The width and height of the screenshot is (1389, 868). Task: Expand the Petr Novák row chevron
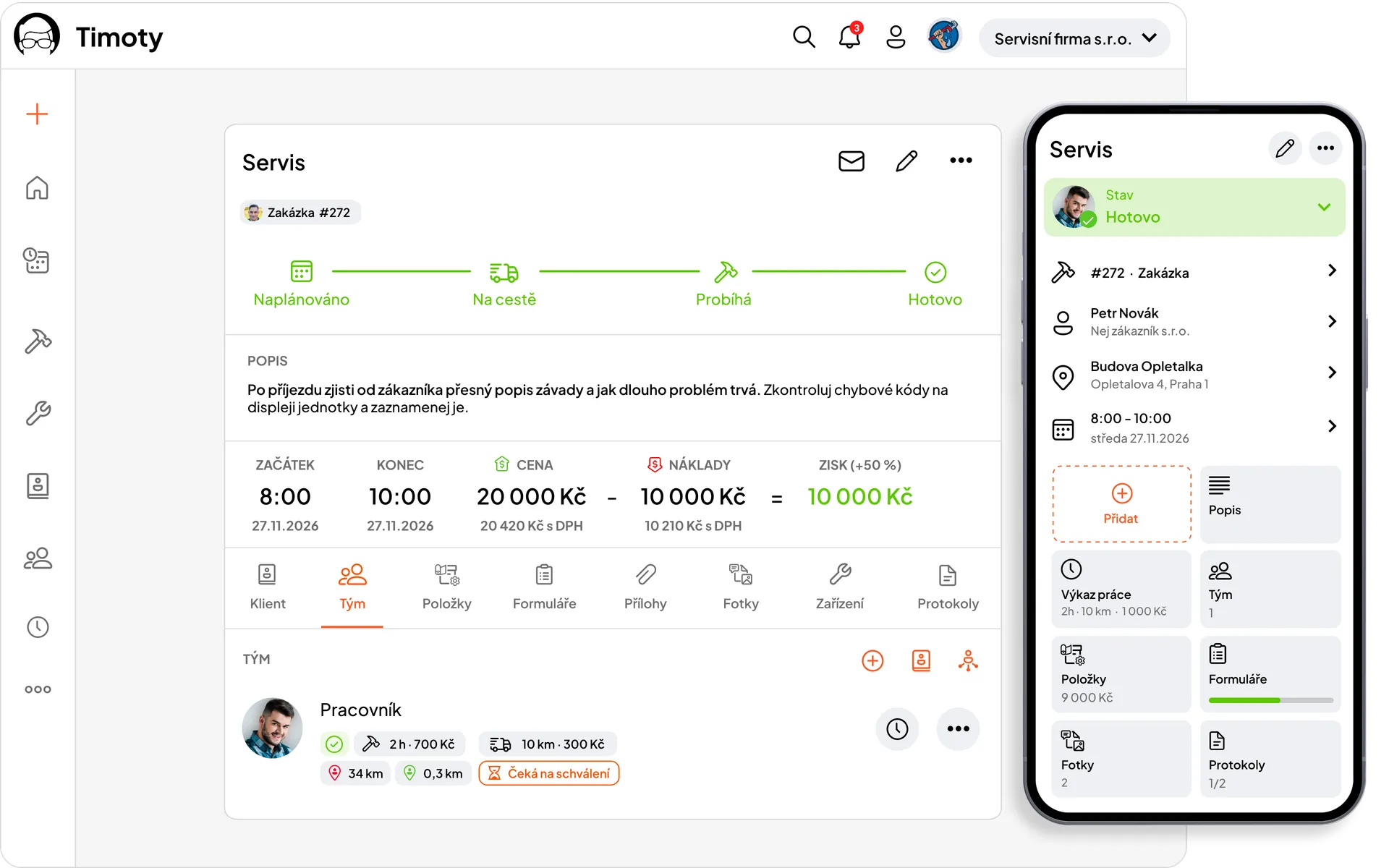1332,321
